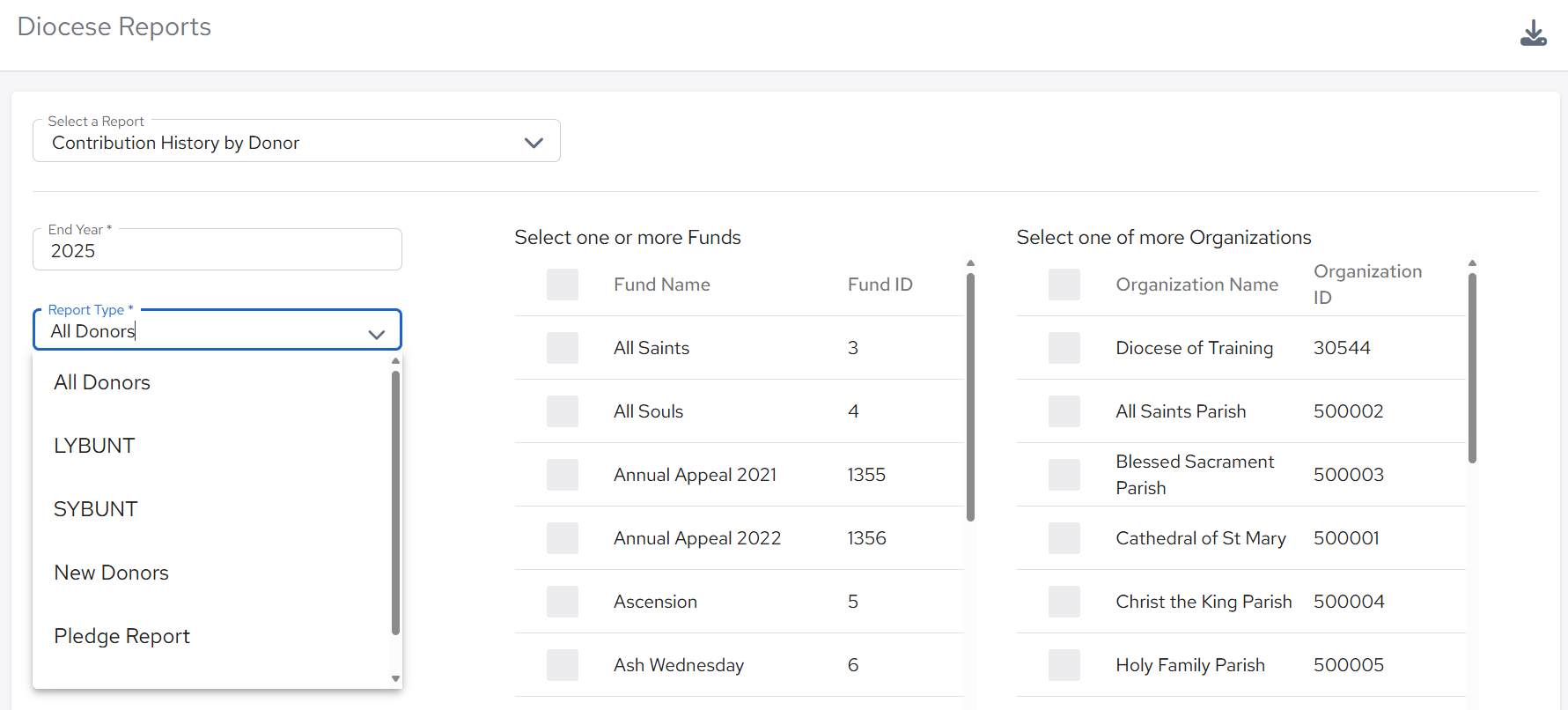Check the All Souls fund checkbox
This screenshot has width=1568, height=710.
(x=563, y=411)
